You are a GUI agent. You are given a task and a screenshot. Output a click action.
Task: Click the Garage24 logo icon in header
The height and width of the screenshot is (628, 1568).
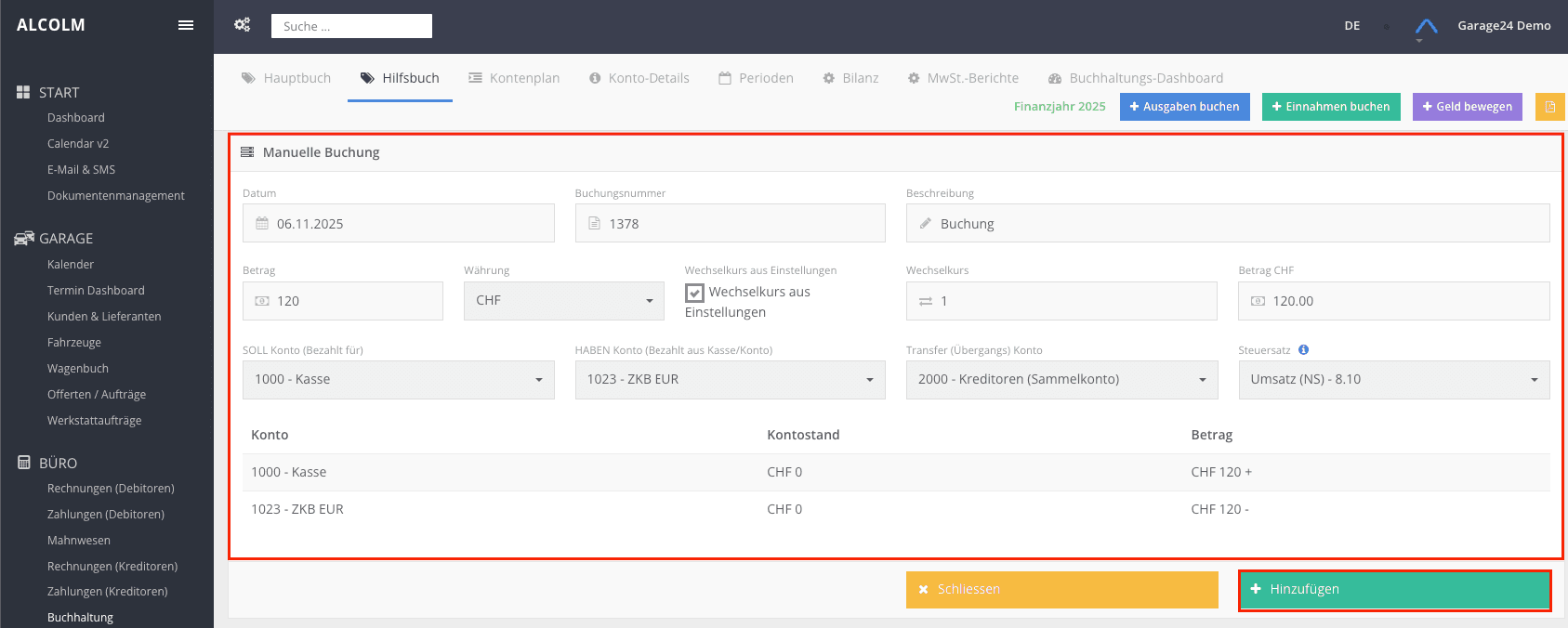1426,26
